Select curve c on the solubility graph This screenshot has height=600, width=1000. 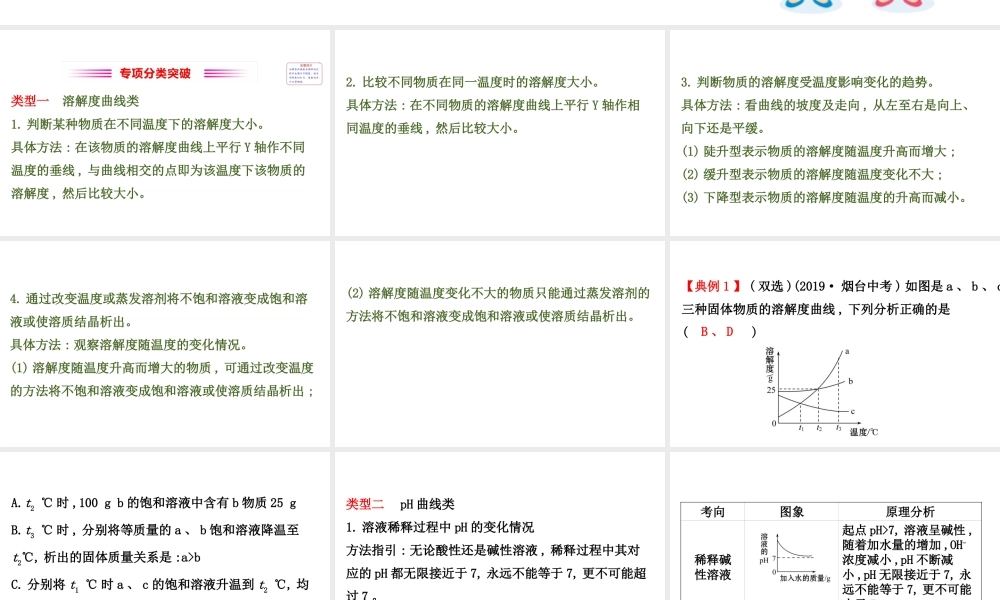(x=851, y=412)
